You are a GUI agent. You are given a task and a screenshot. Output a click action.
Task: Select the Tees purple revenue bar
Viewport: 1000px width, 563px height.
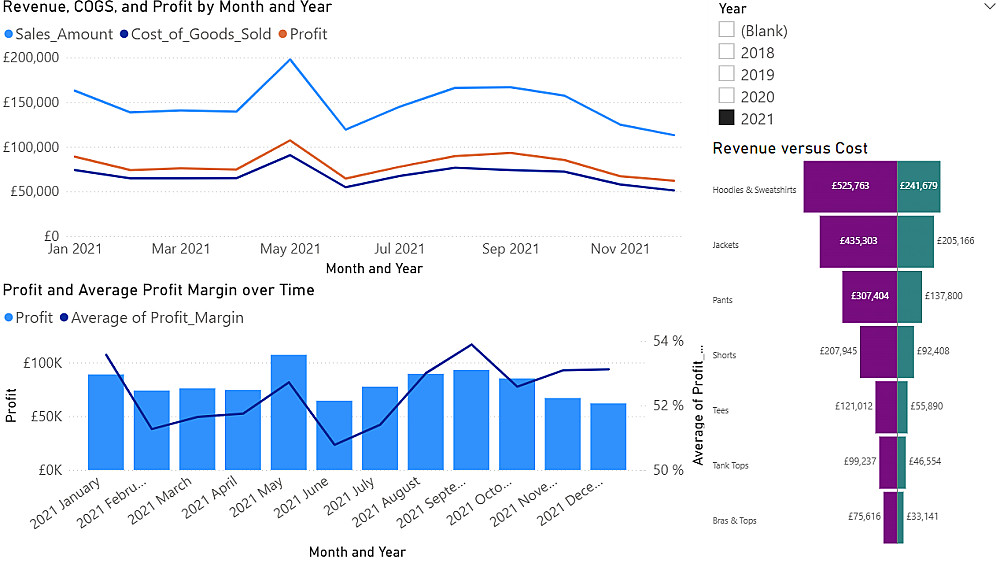pyautogui.click(x=886, y=406)
